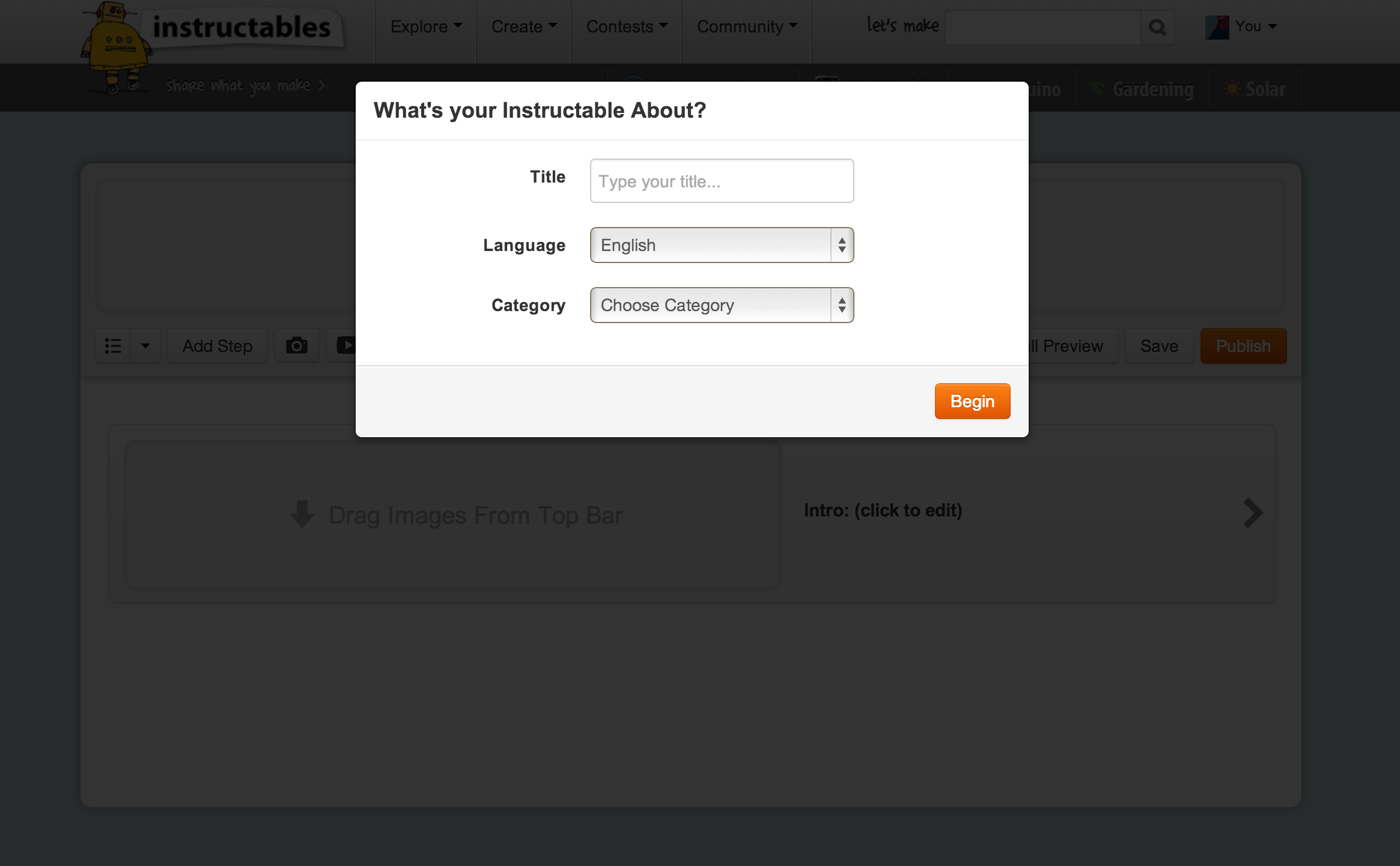Click the Save button
This screenshot has width=1400, height=866.
point(1158,346)
